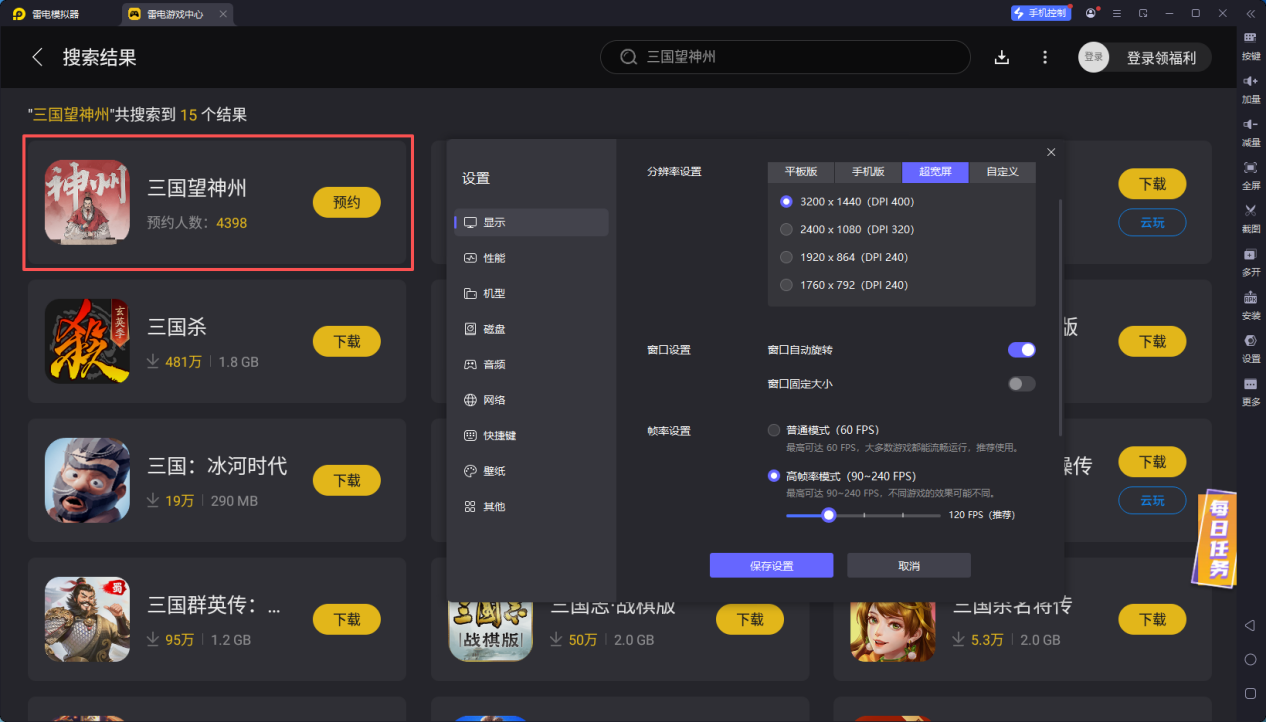Choose the 2400 x 1080 resolution option

point(786,229)
